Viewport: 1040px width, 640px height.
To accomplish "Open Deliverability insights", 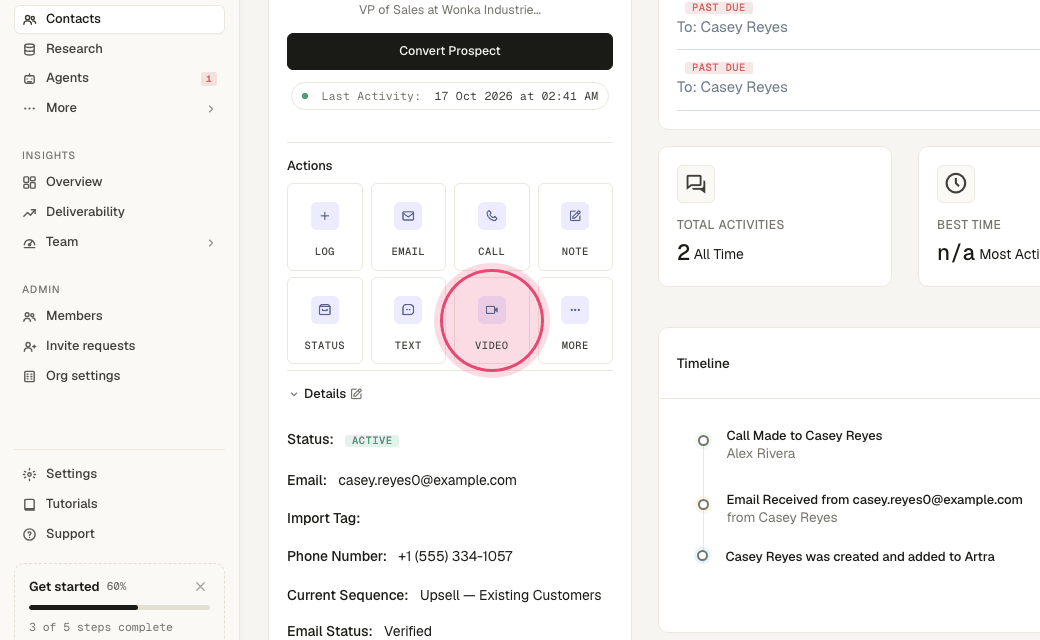I will click(119, 212).
